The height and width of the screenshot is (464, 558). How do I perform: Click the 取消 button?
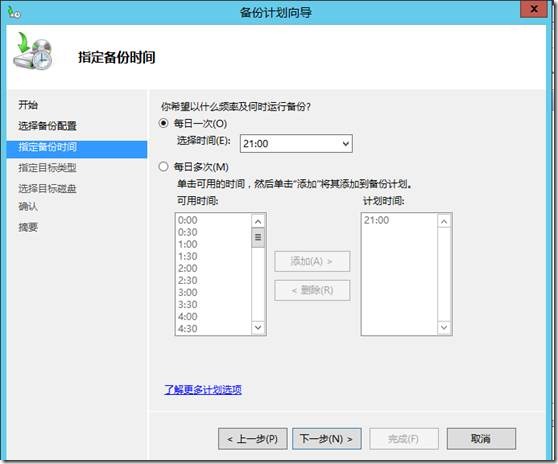(x=481, y=439)
